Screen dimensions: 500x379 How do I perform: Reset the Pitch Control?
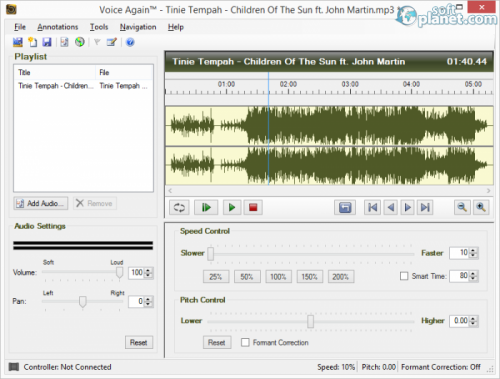click(x=217, y=342)
